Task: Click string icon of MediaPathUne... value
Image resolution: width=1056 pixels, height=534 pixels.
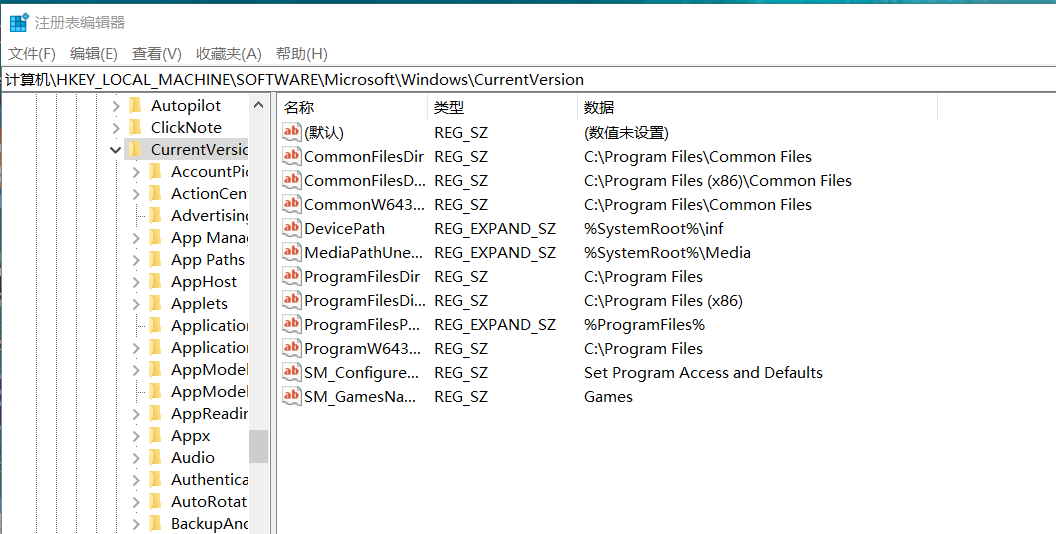Action: click(292, 253)
